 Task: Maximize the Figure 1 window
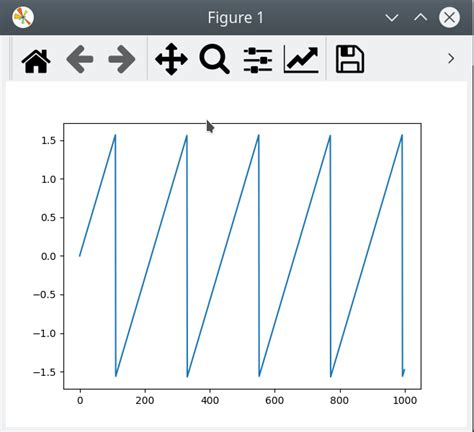tap(420, 17)
